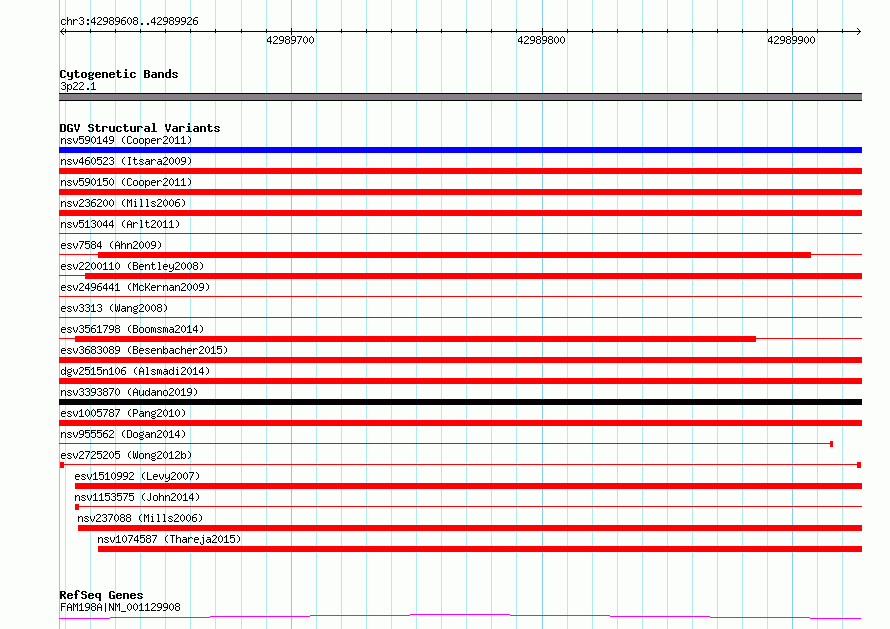Screen dimensions: 890x629
Task: Click the esv3561798 thick red bar
Action: coord(415,339)
